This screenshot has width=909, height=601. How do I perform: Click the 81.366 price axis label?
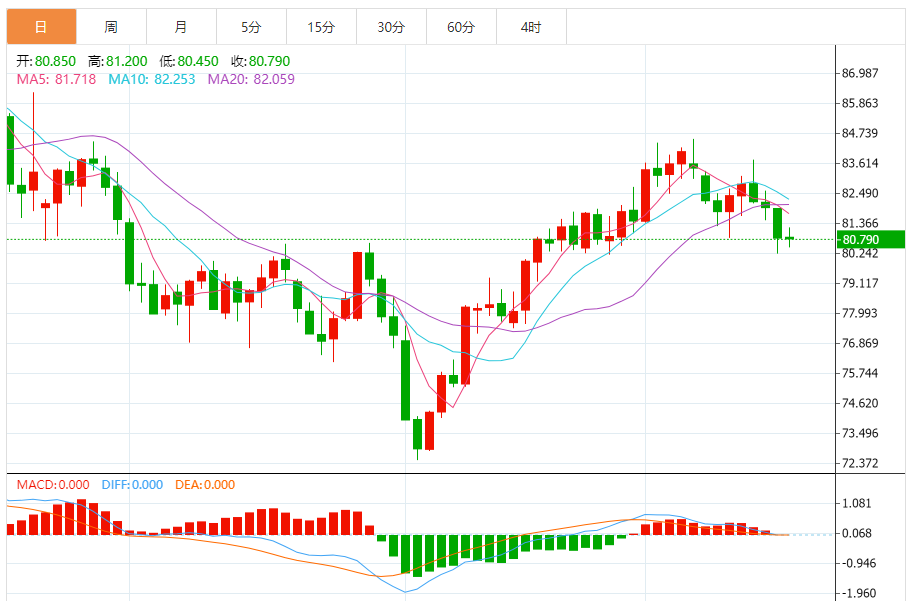860,223
